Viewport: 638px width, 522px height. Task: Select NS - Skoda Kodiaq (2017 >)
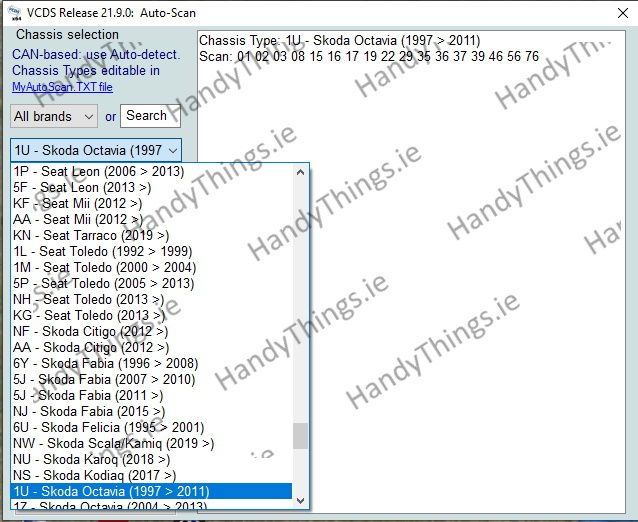151,476
